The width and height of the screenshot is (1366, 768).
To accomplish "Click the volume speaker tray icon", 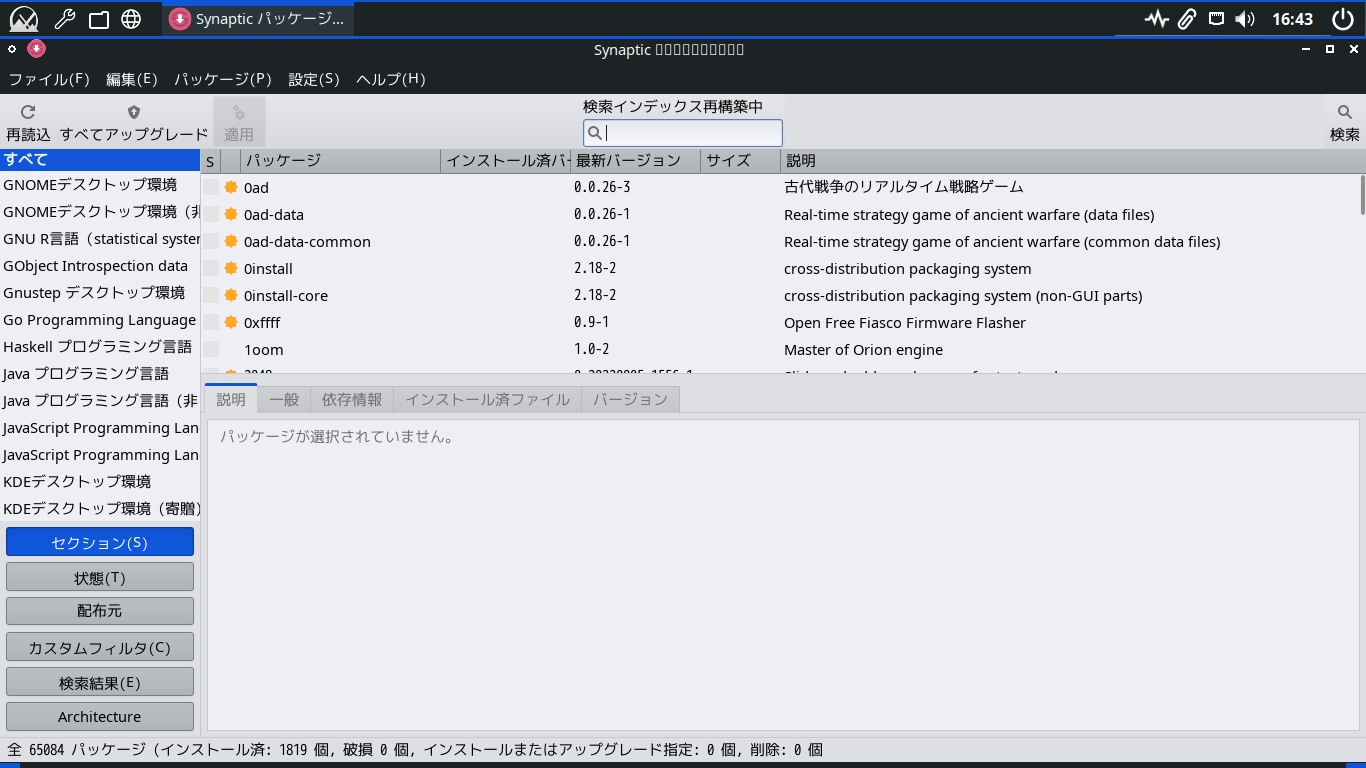I will coord(1245,19).
